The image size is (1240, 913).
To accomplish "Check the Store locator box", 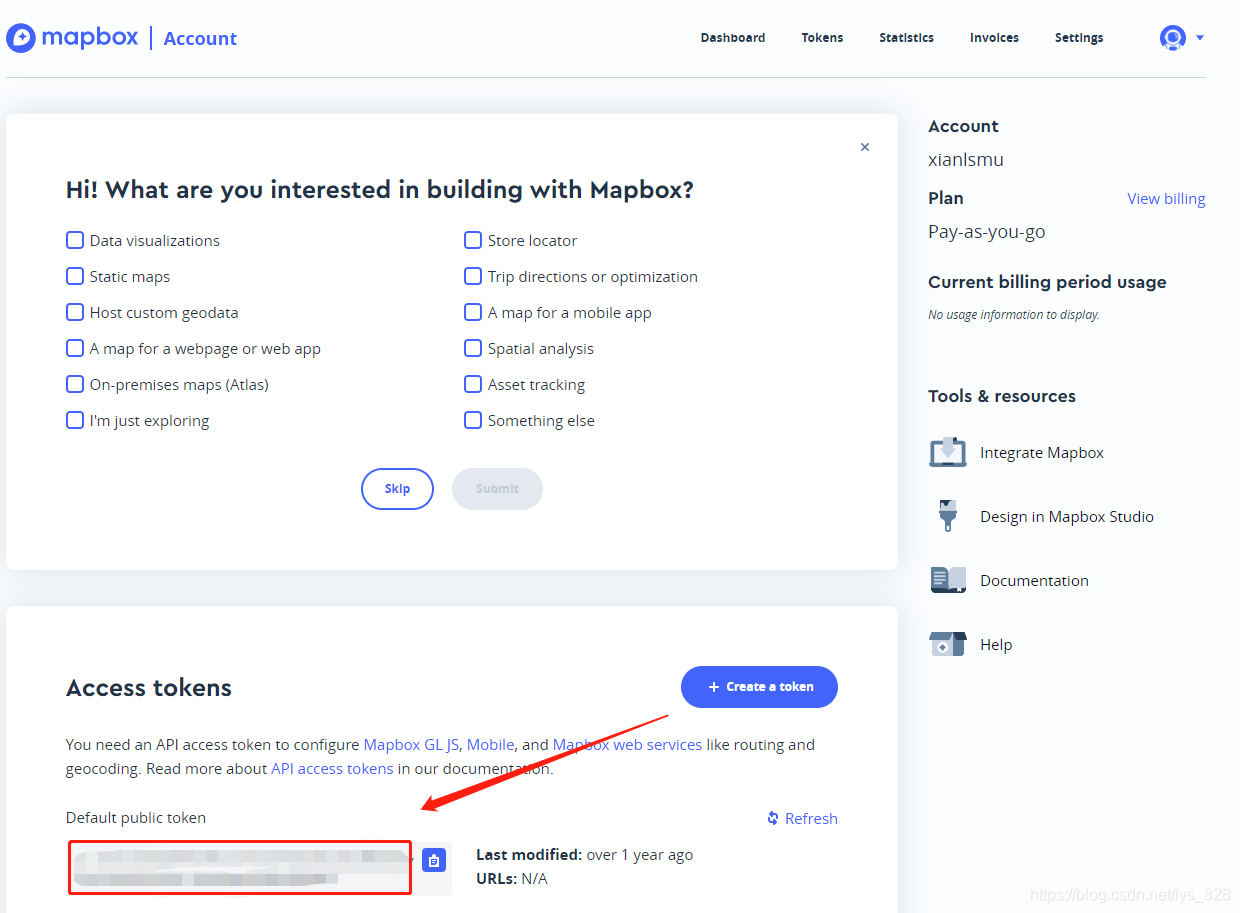I will pyautogui.click(x=473, y=240).
